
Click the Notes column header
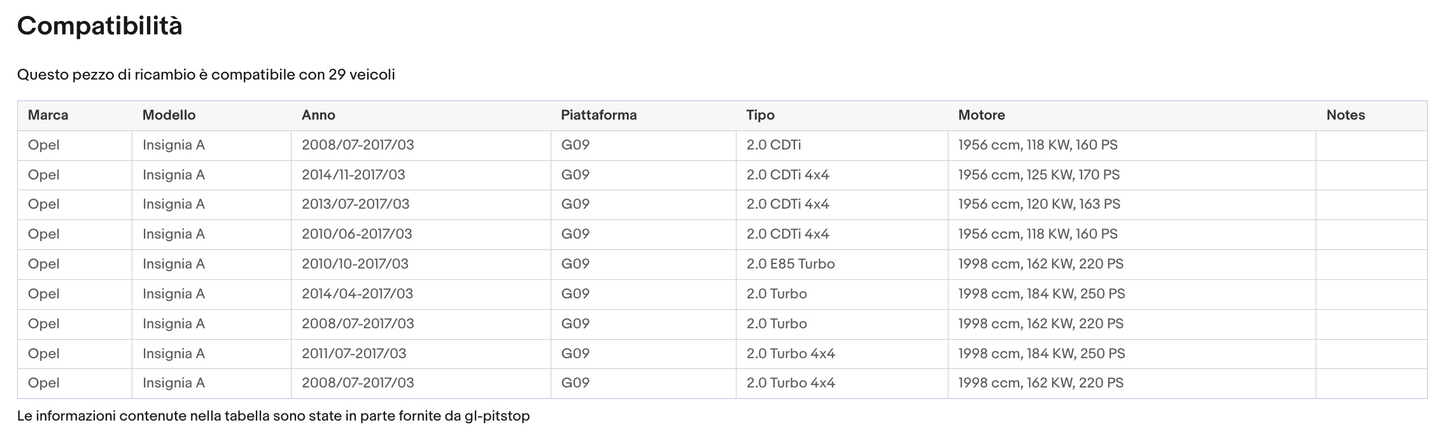pos(1345,115)
